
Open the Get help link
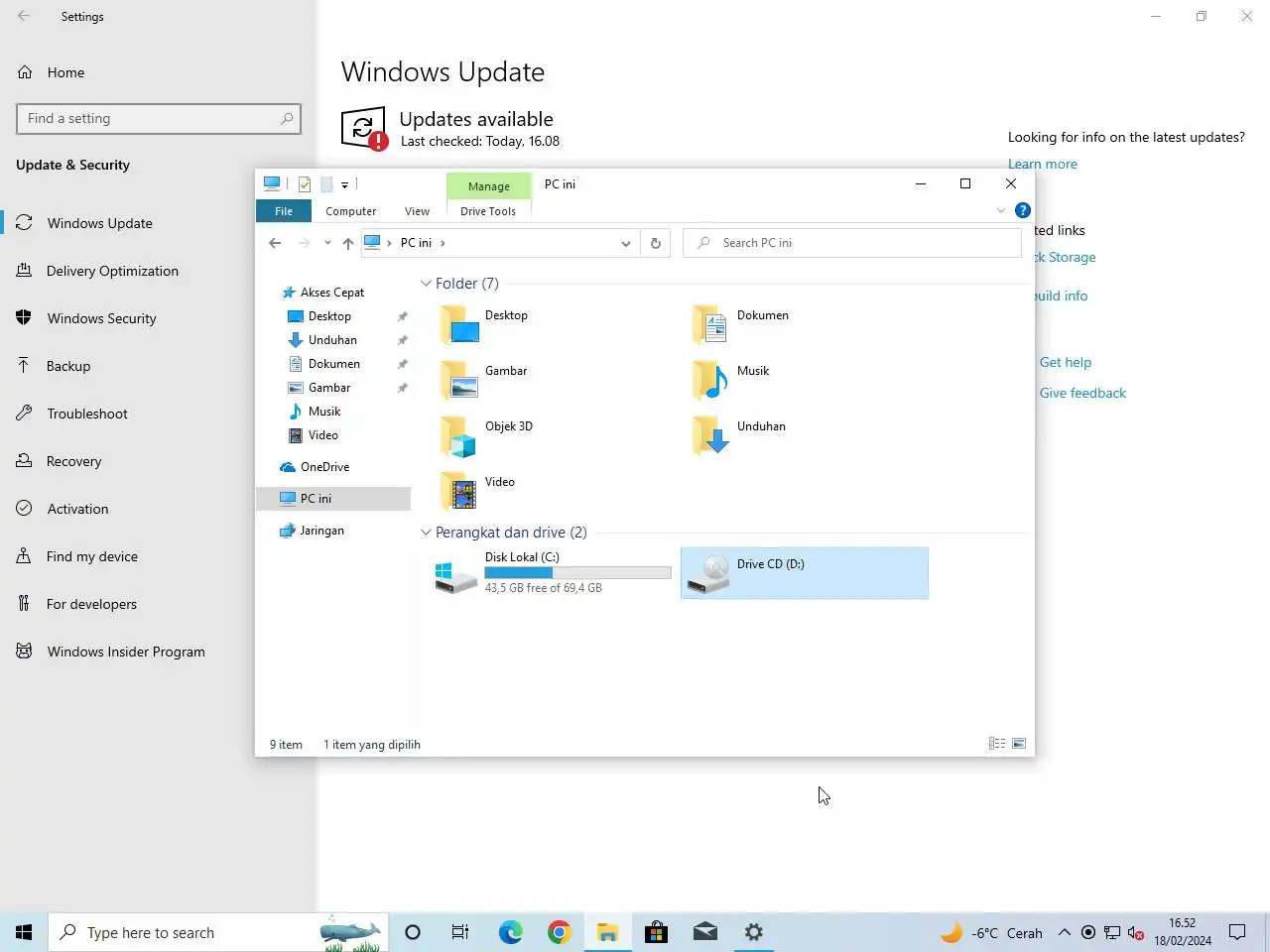click(1066, 362)
